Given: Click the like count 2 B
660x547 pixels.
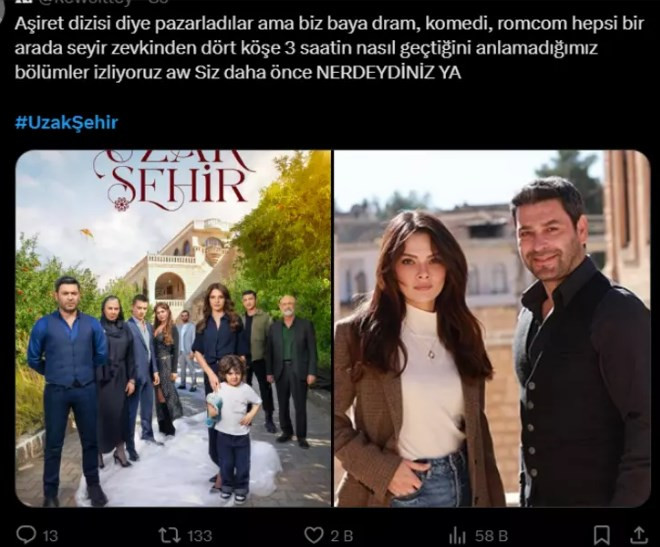Looking at the screenshot, I should coord(341,536).
